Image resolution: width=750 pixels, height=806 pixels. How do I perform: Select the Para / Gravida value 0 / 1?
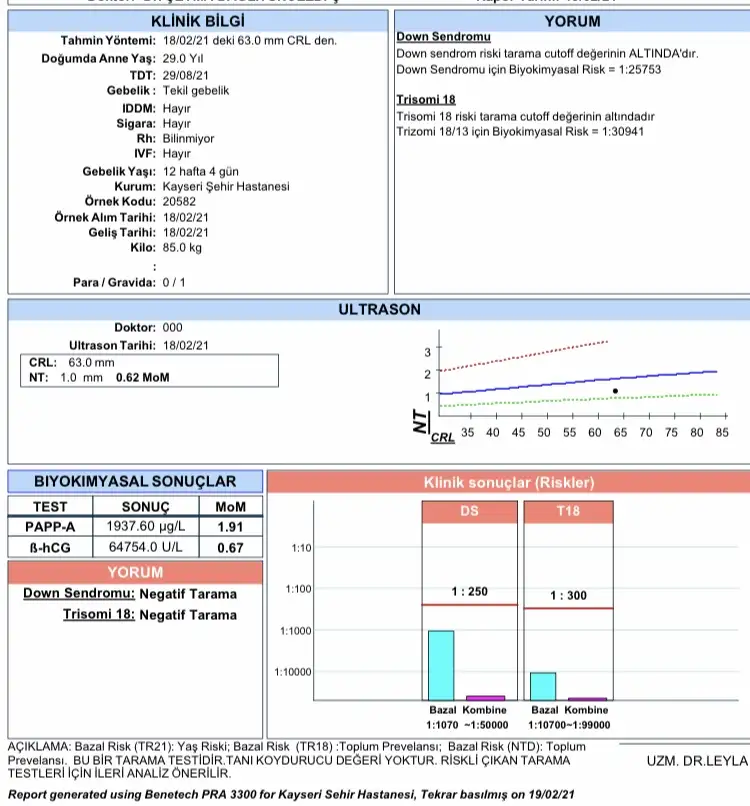click(x=174, y=282)
